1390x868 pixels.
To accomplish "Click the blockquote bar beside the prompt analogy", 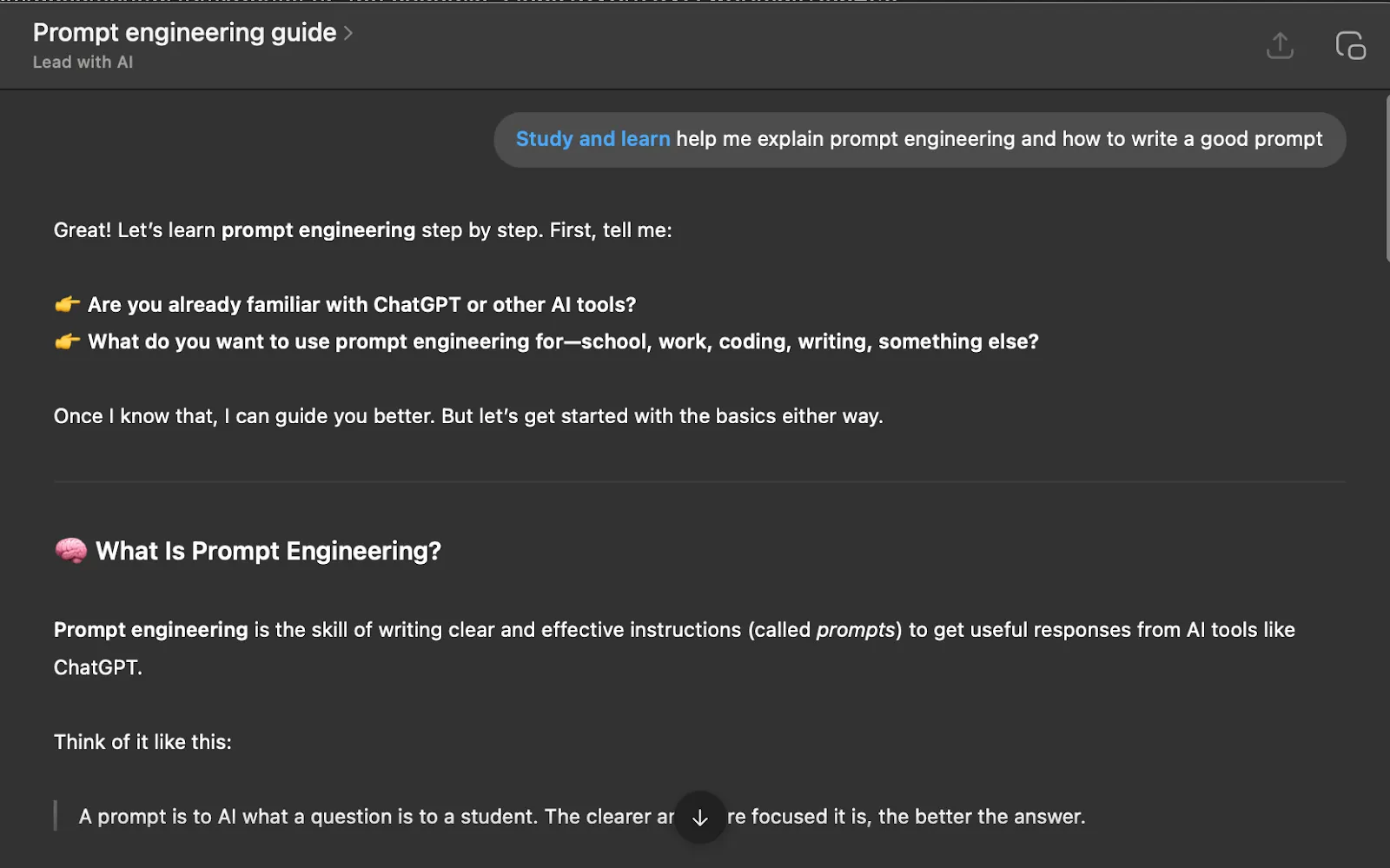I will point(56,816).
